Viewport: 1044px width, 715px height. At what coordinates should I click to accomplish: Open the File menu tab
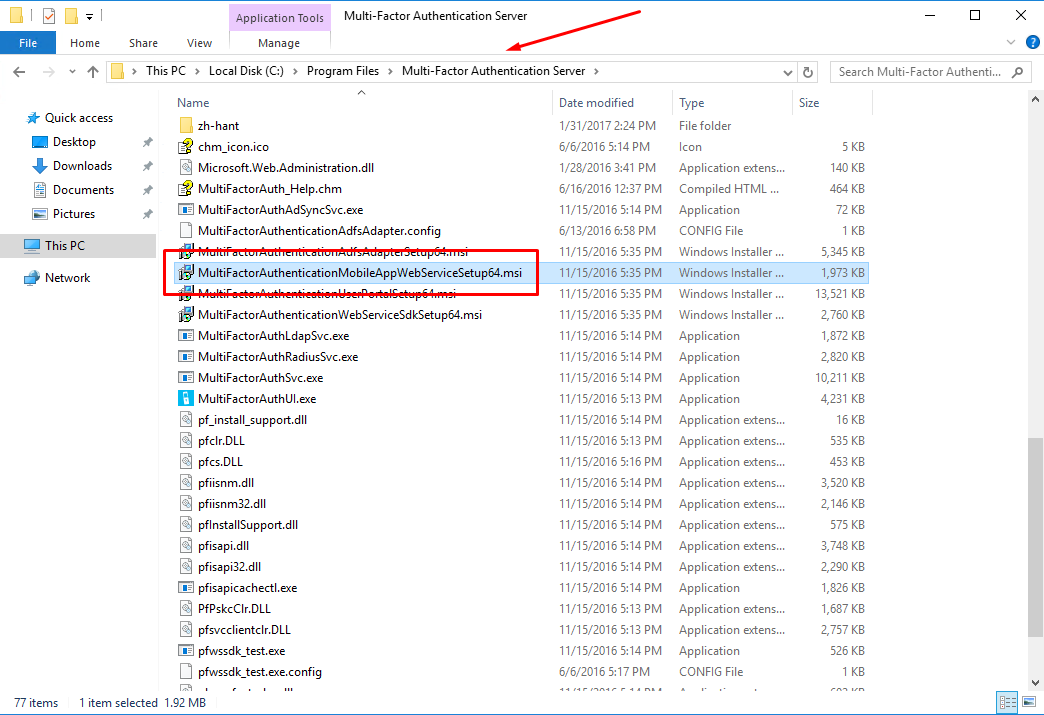[28, 43]
